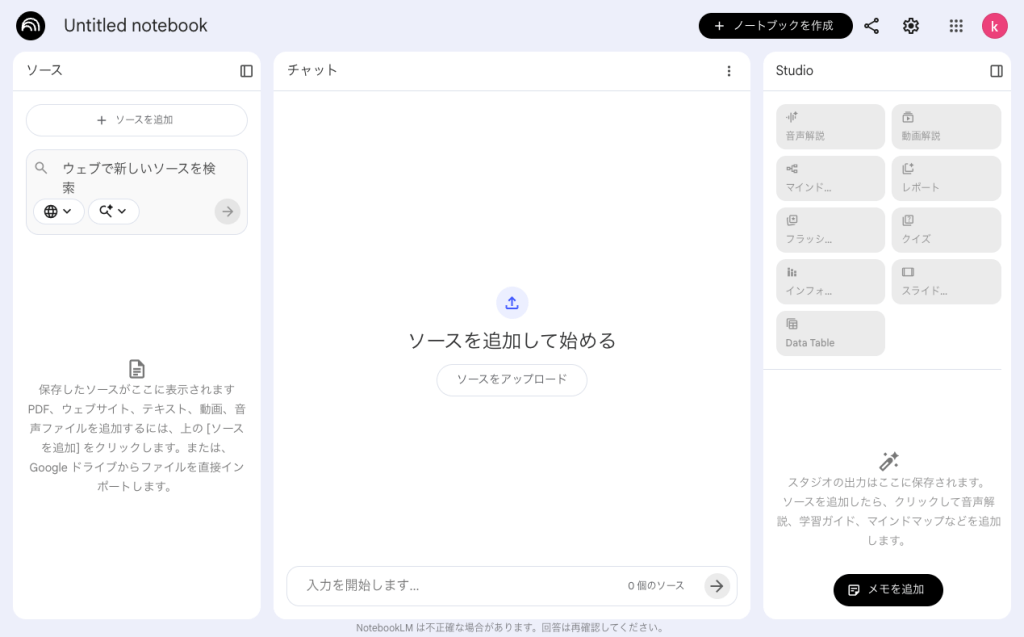
Task: Open the Google apps grid menu
Action: click(x=955, y=26)
